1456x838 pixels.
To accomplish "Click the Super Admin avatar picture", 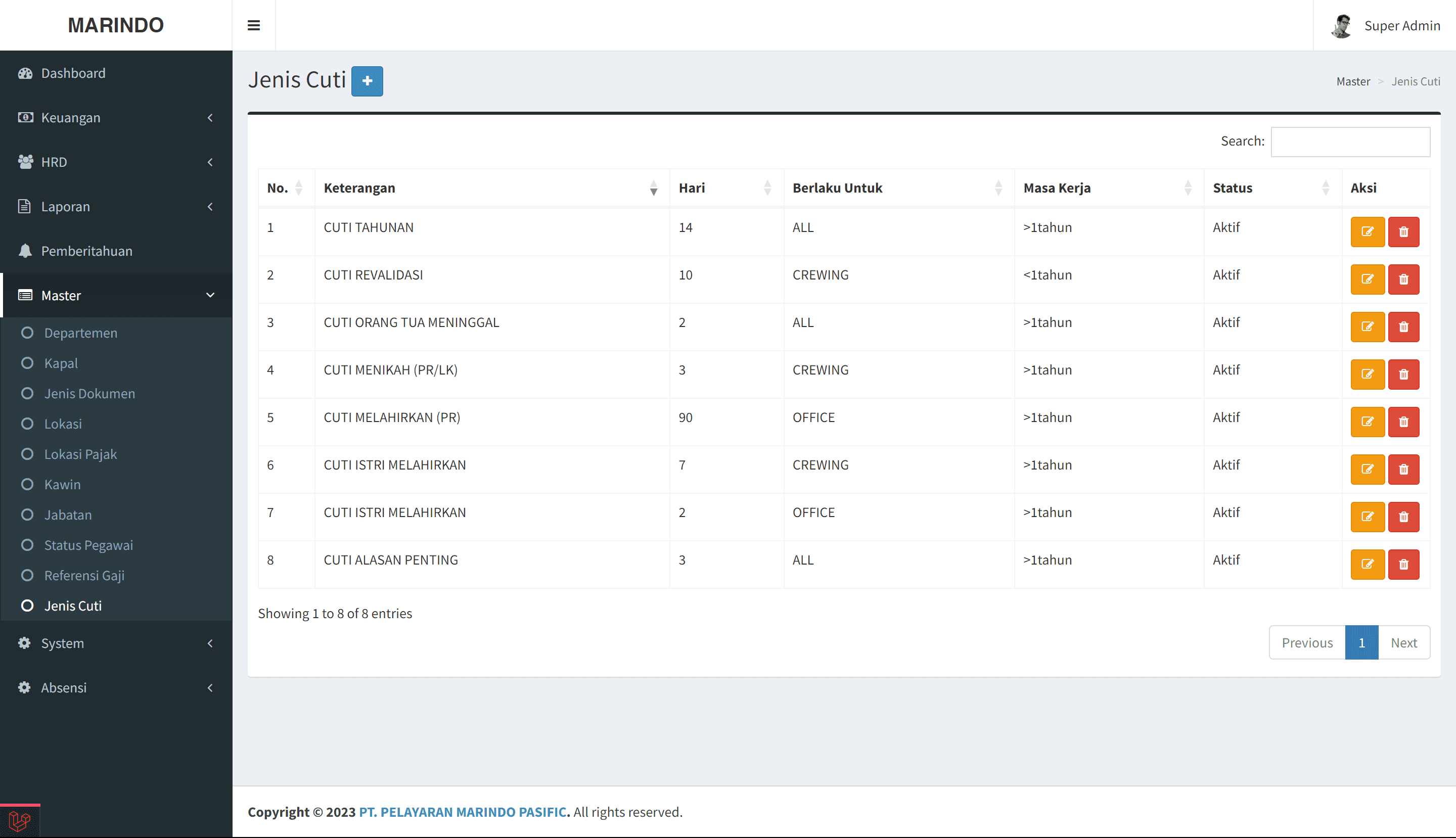I will (1341, 26).
